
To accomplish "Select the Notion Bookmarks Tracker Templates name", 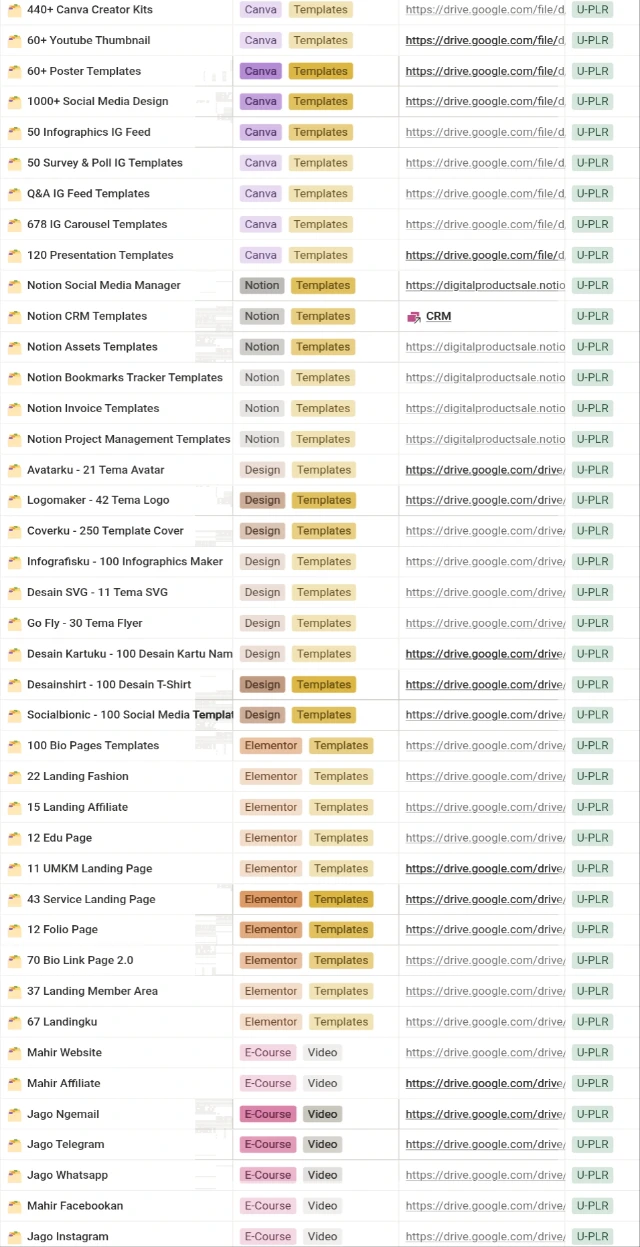I will click(125, 378).
